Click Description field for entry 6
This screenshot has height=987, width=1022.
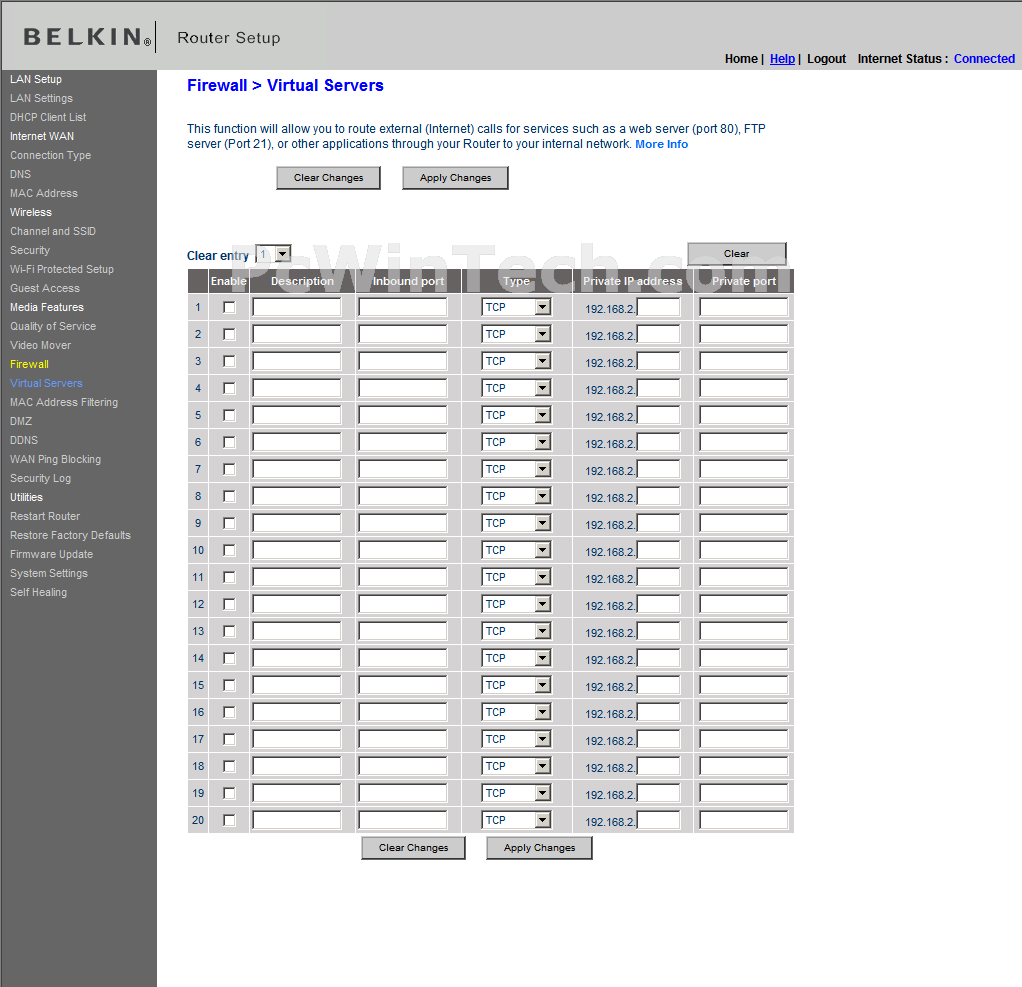pos(297,442)
